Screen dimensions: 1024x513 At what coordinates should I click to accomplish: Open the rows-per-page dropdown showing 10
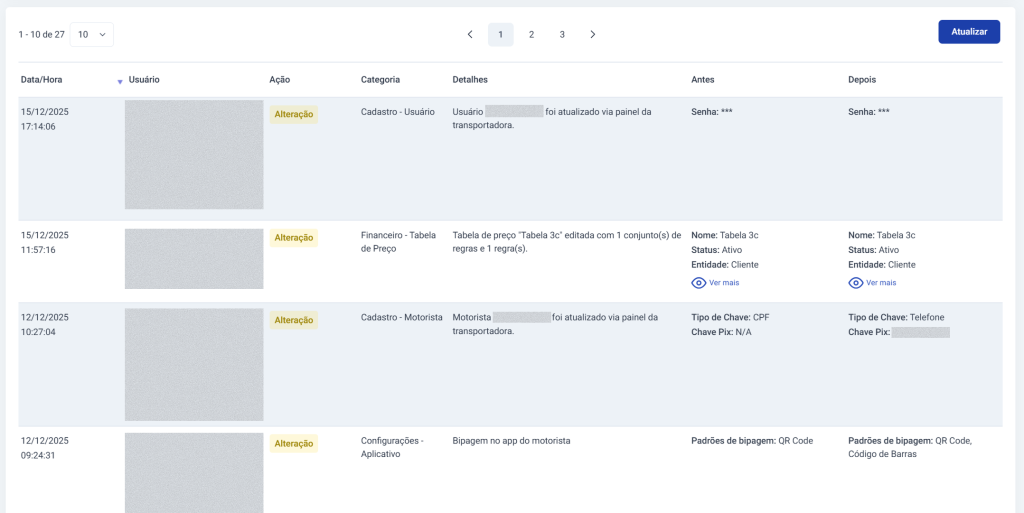(92, 35)
